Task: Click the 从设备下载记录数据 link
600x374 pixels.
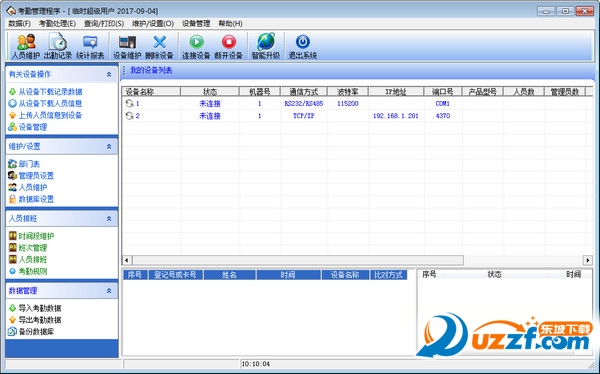Action: (x=51, y=92)
